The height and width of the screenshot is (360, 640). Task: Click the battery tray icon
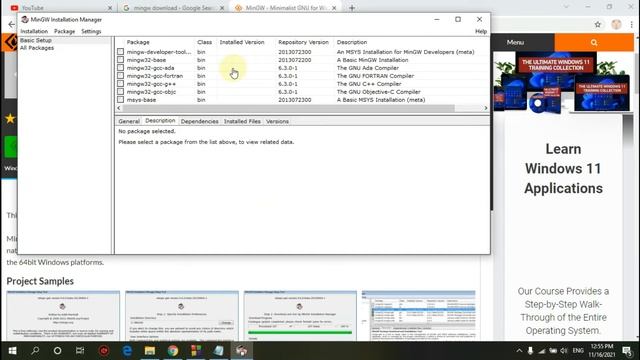point(553,351)
